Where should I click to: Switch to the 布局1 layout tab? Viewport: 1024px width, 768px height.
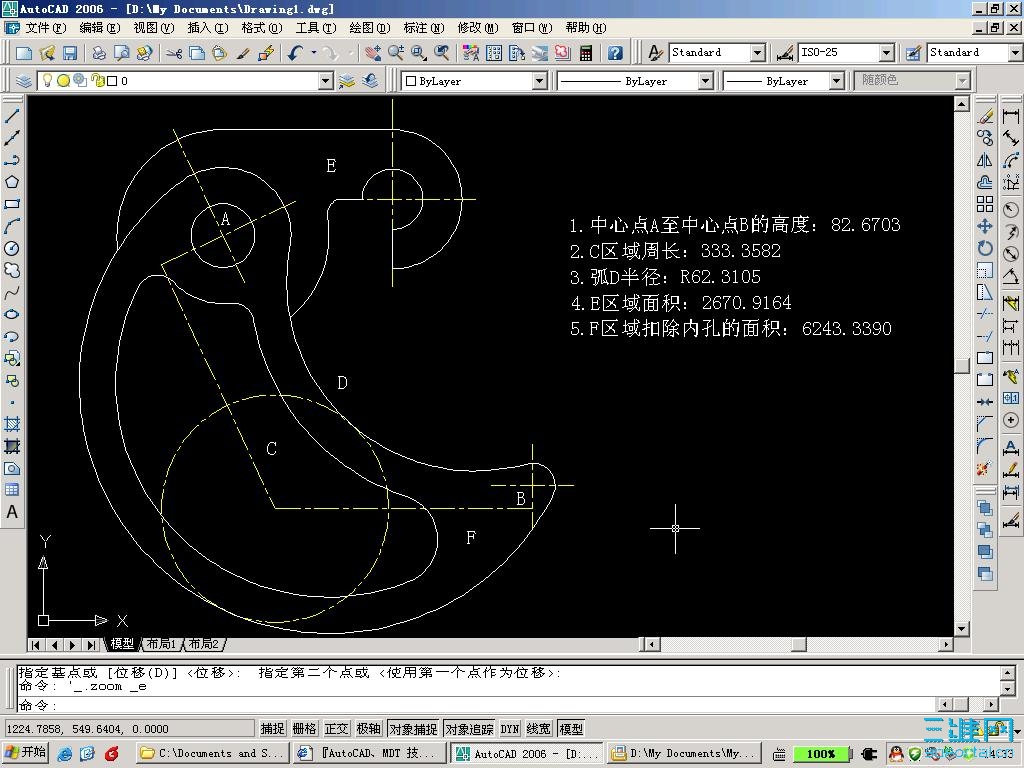coord(161,644)
